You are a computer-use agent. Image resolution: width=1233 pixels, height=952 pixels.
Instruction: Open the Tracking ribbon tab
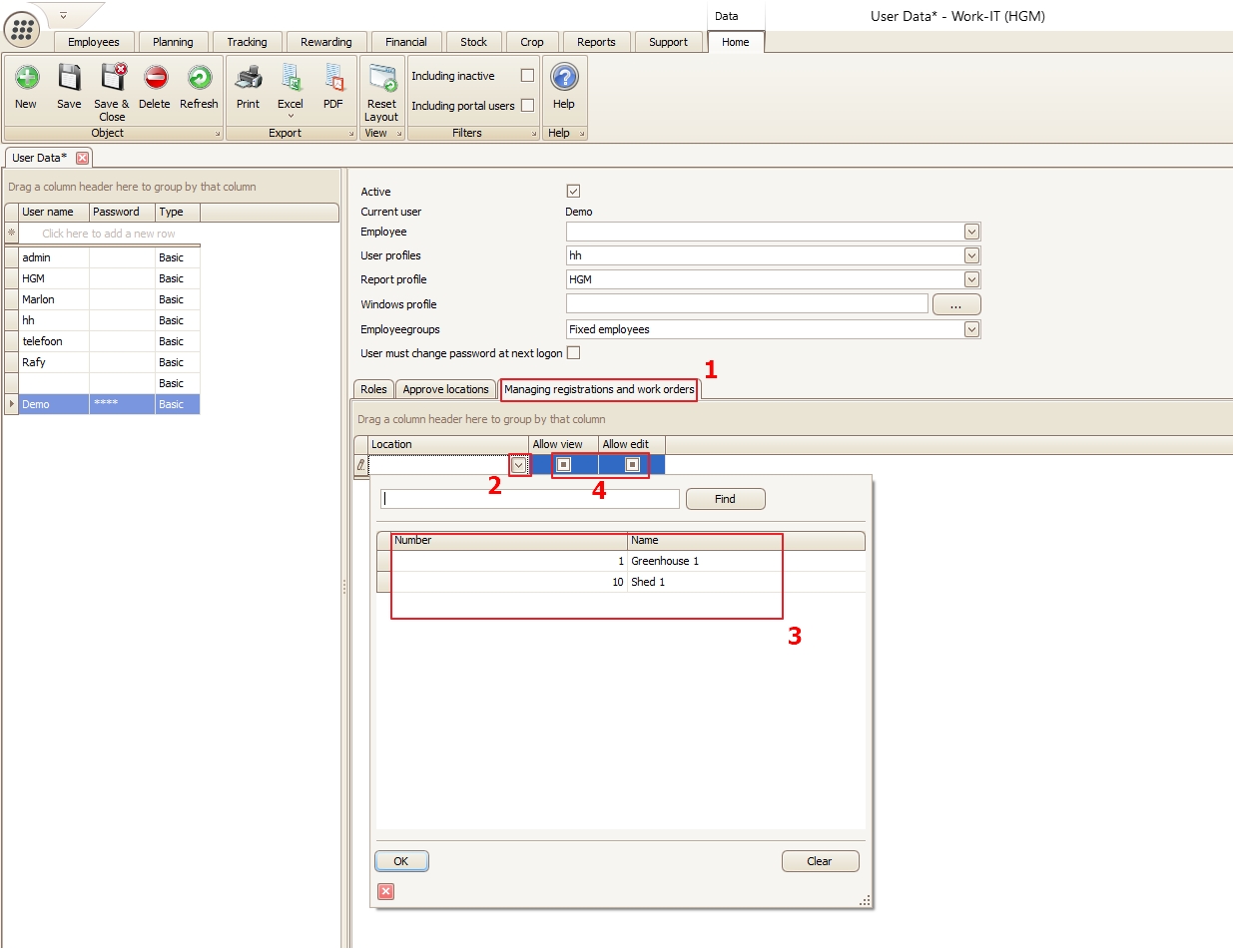pyautogui.click(x=247, y=42)
